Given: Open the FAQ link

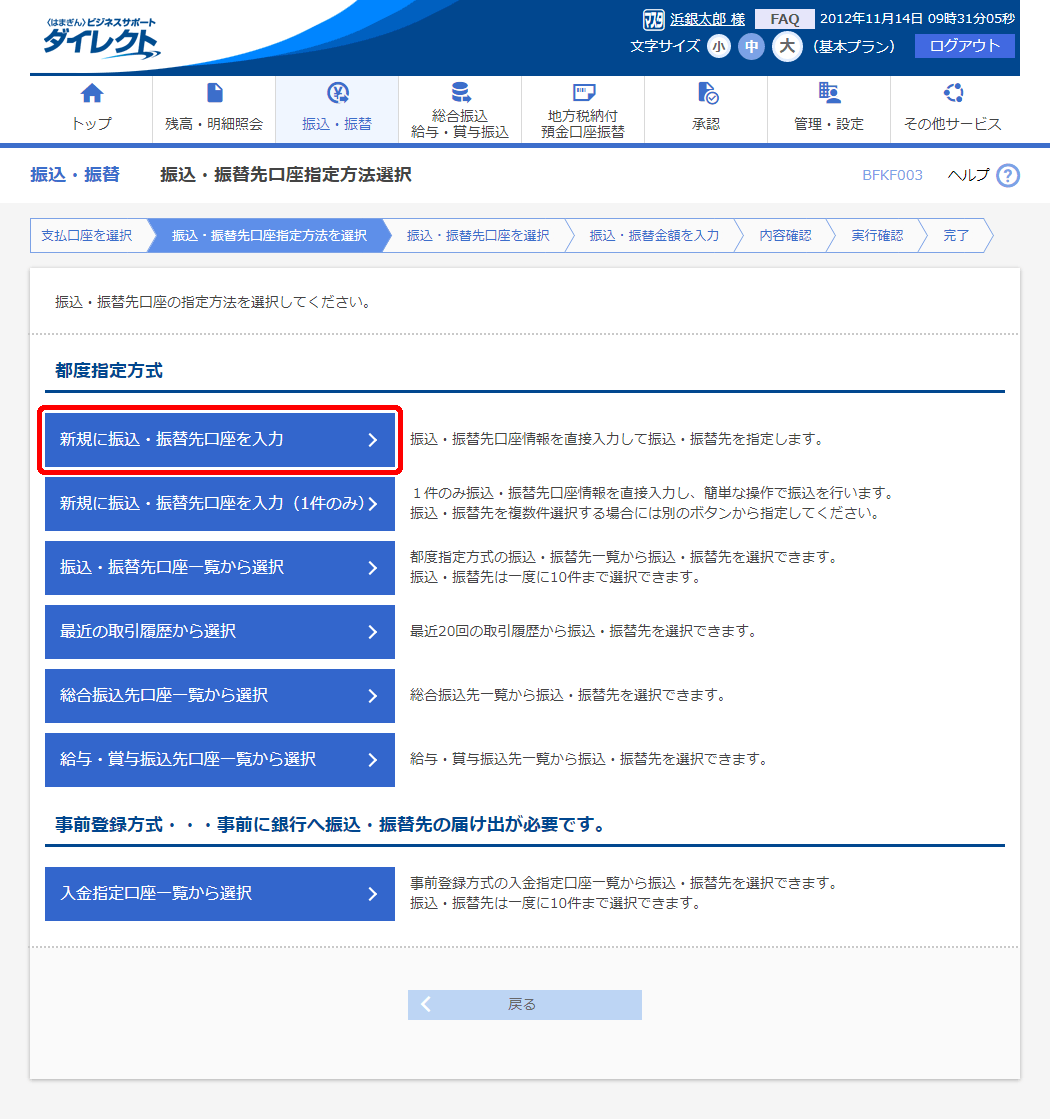Looking at the screenshot, I should click(x=784, y=19).
